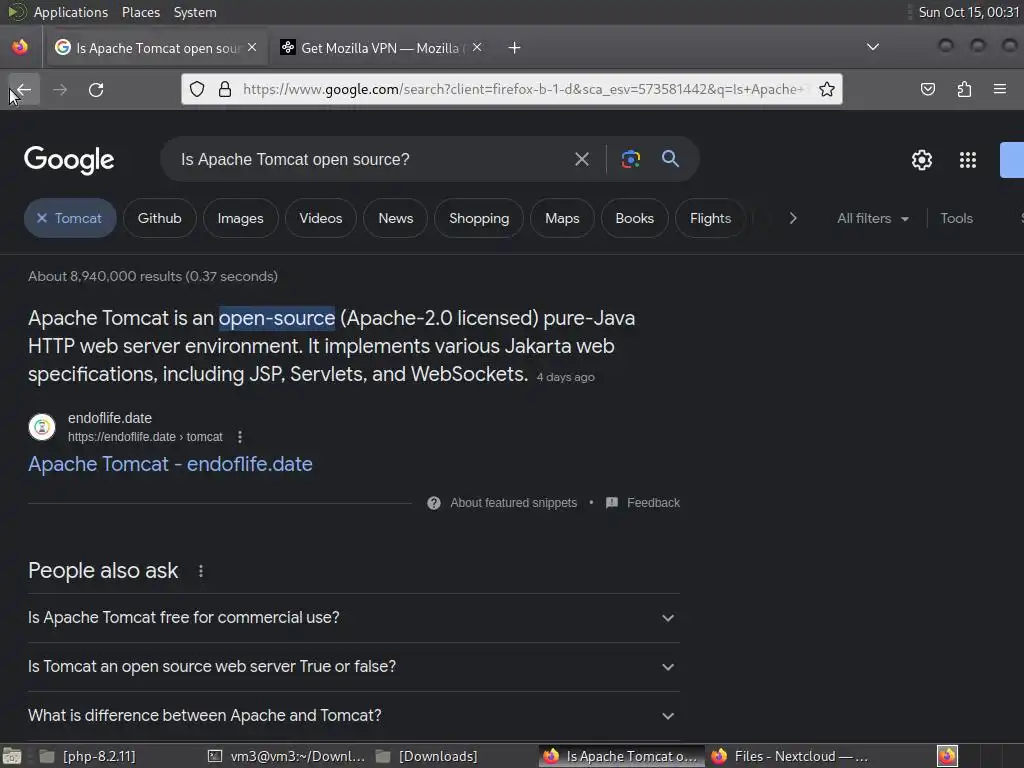Expand 'What is difference between Apache and Tomcat?'

[x=353, y=716]
